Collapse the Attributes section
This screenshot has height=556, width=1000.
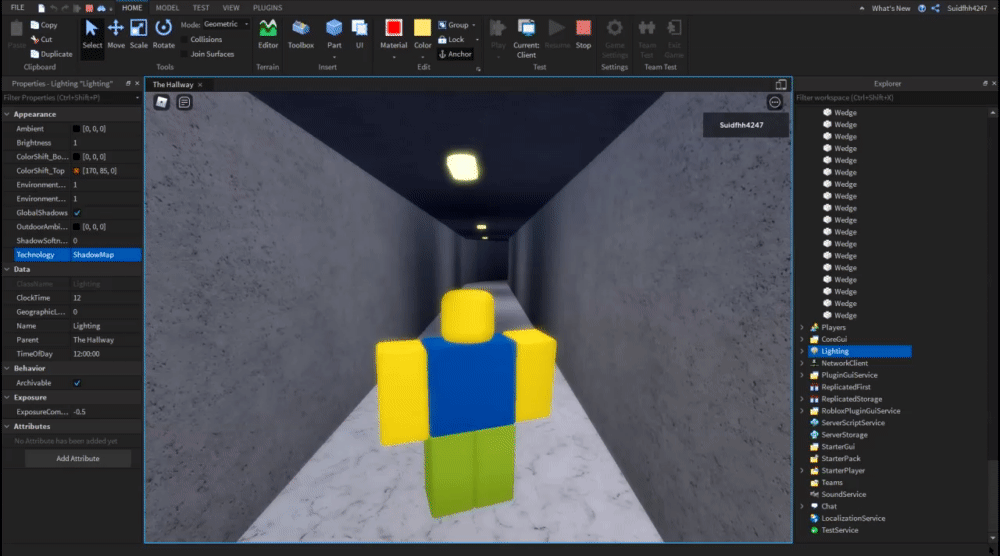click(7, 427)
